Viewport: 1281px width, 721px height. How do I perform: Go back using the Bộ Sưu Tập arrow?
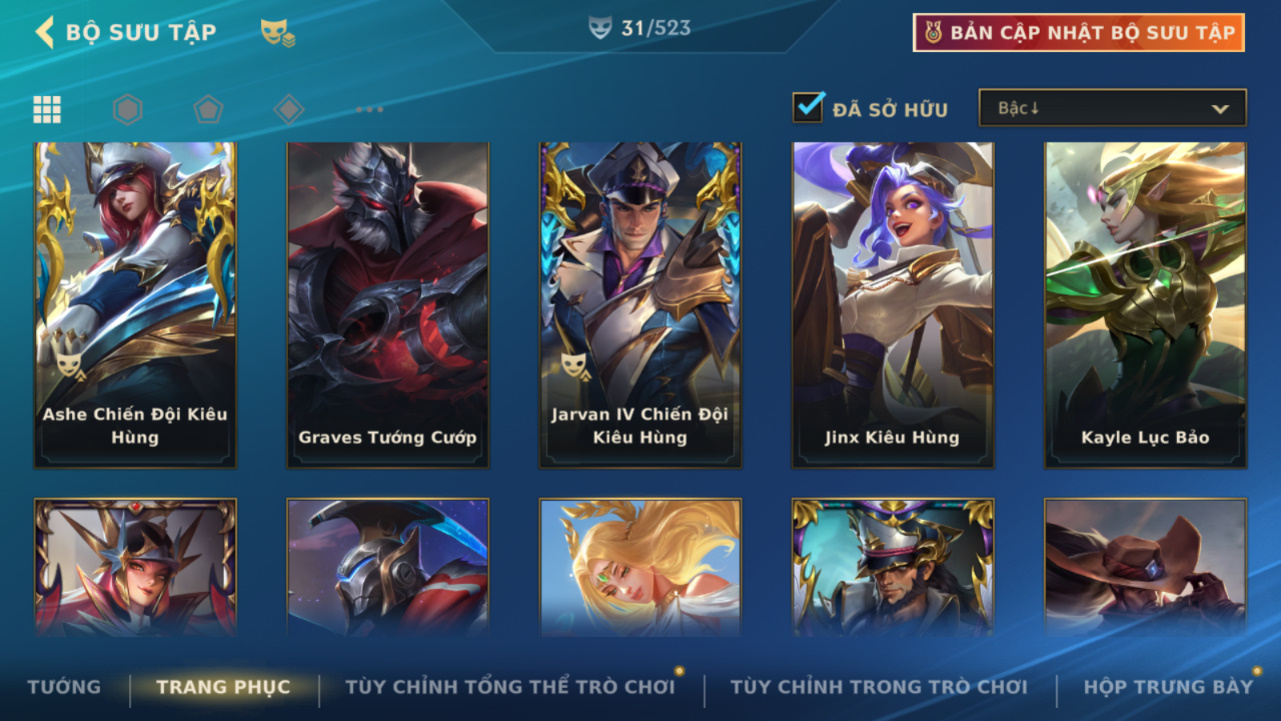44,32
